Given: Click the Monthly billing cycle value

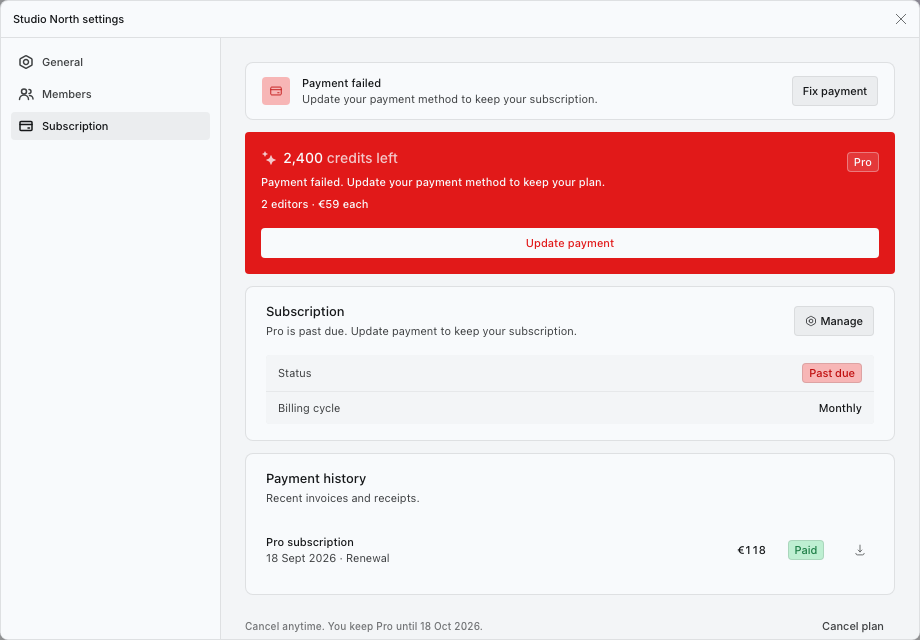Looking at the screenshot, I should pyautogui.click(x=840, y=408).
